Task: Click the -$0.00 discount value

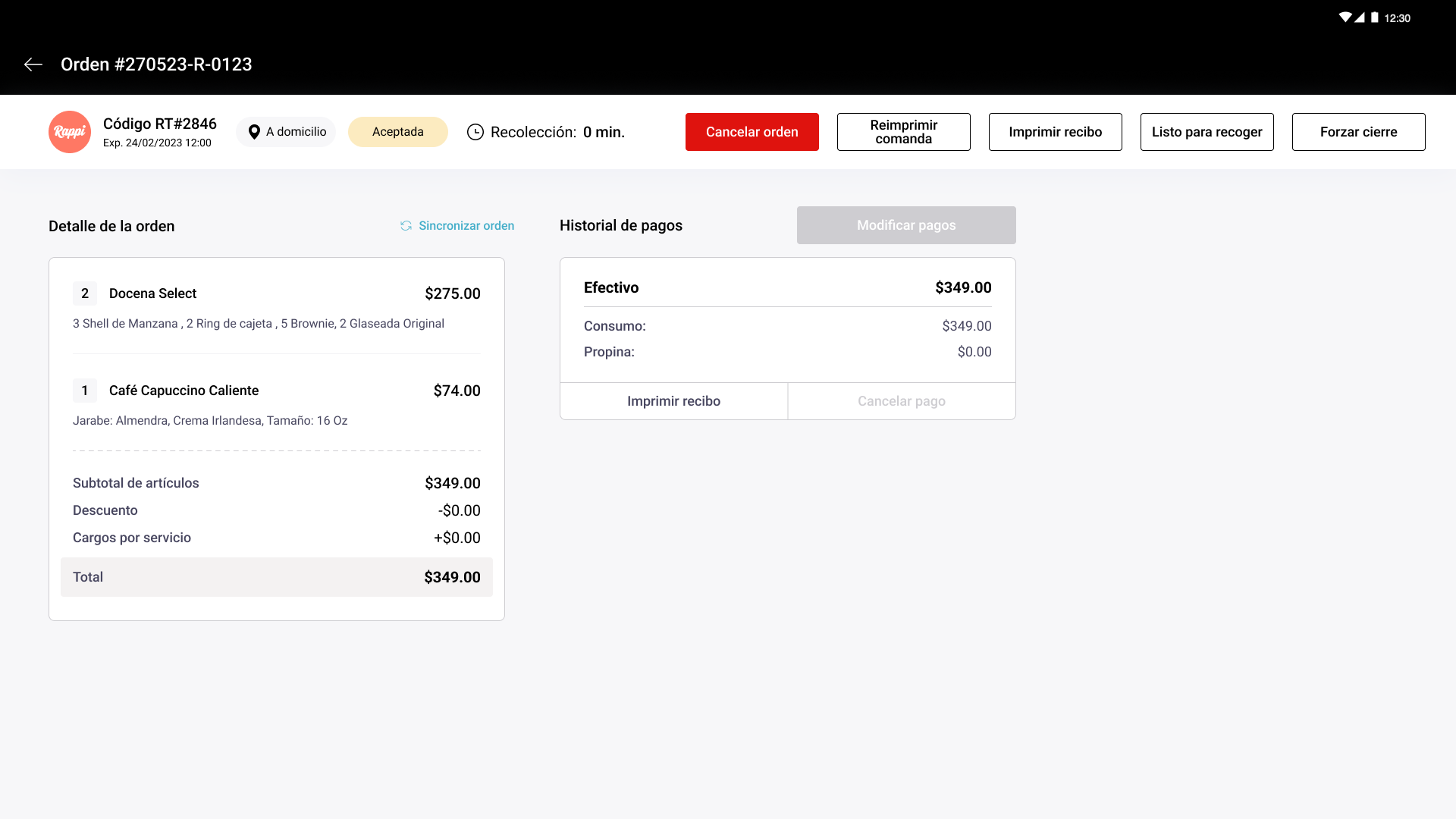Action: tap(460, 510)
